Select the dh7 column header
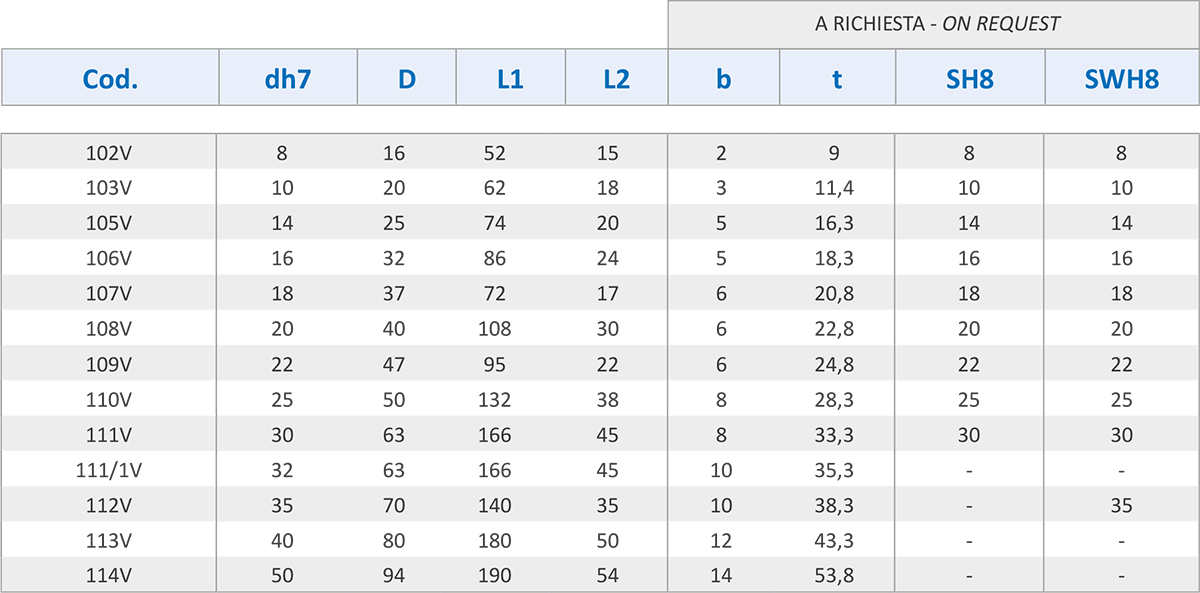This screenshot has width=1200, height=593. tap(288, 78)
